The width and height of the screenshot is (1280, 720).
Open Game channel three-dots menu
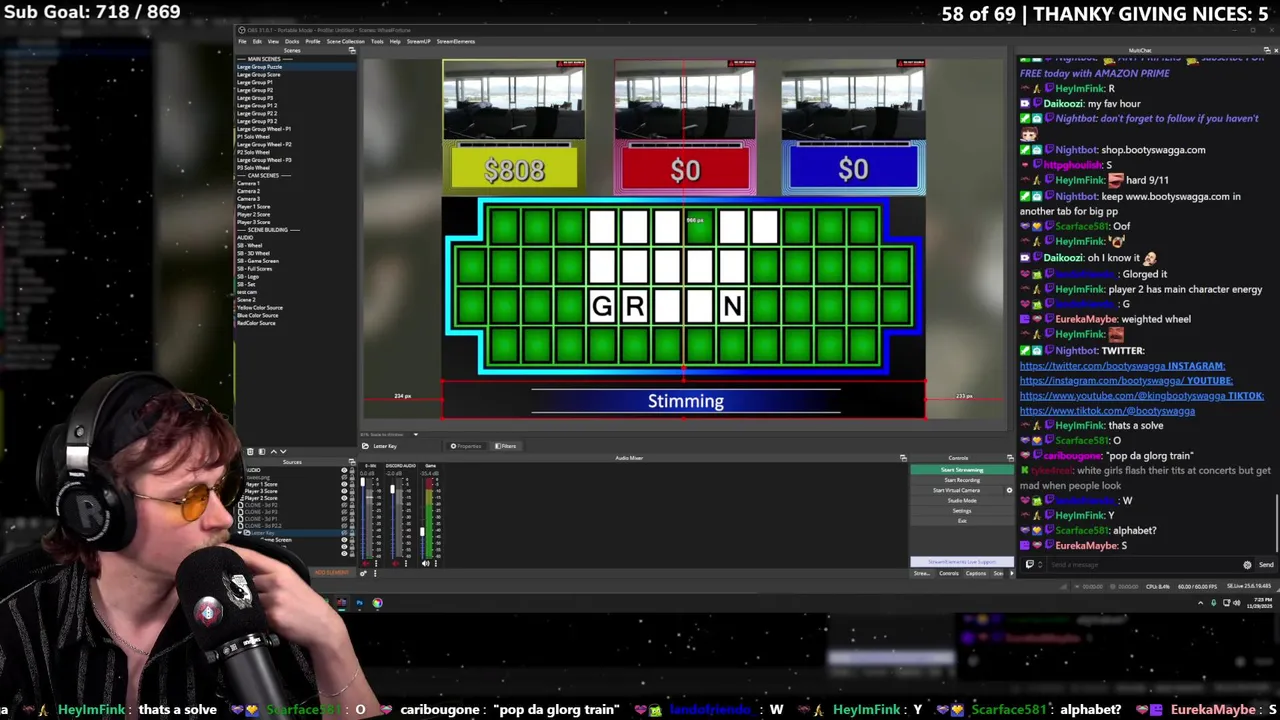click(x=436, y=563)
